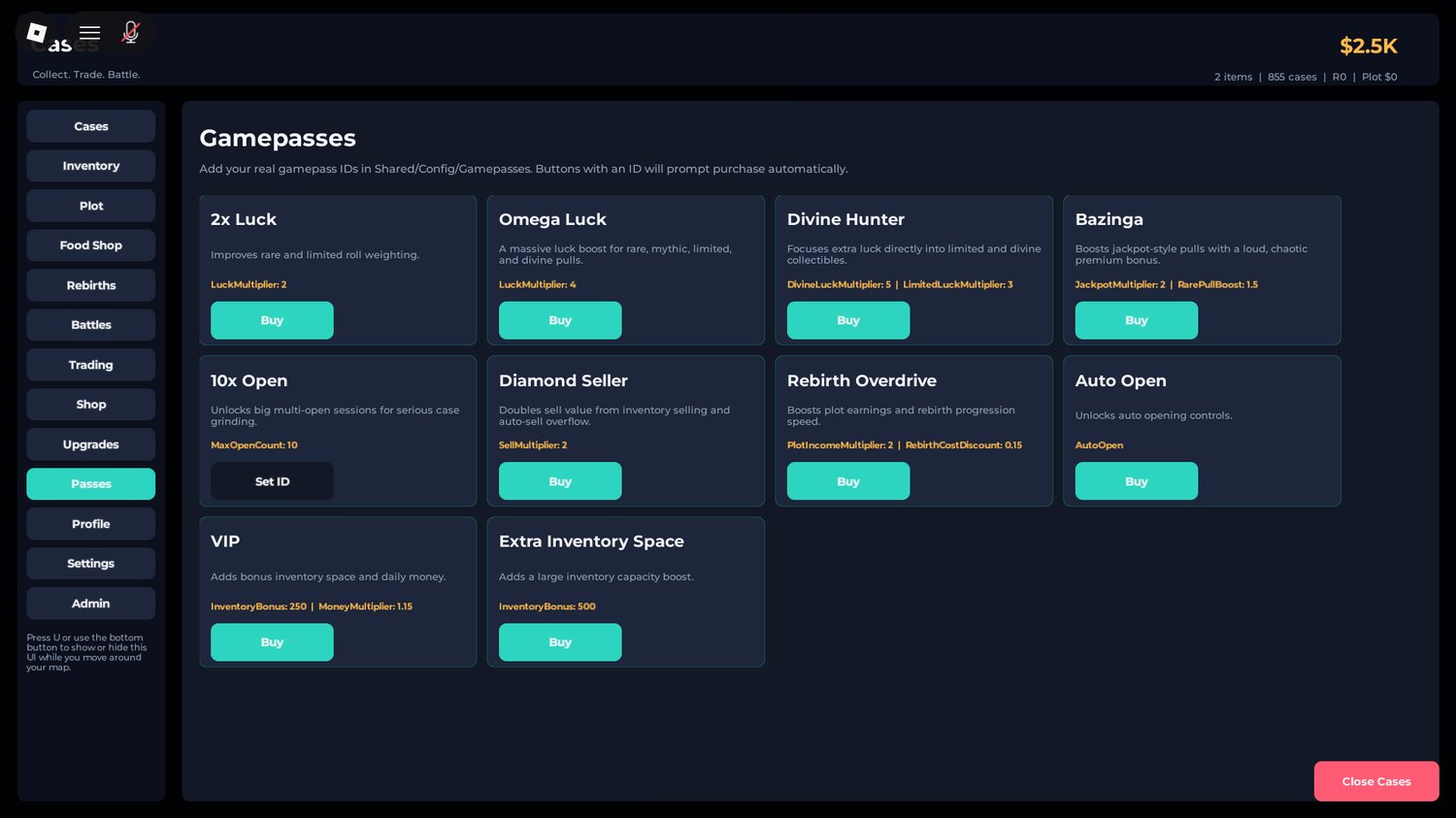Click the 'Press U' hint text

[x=87, y=652]
